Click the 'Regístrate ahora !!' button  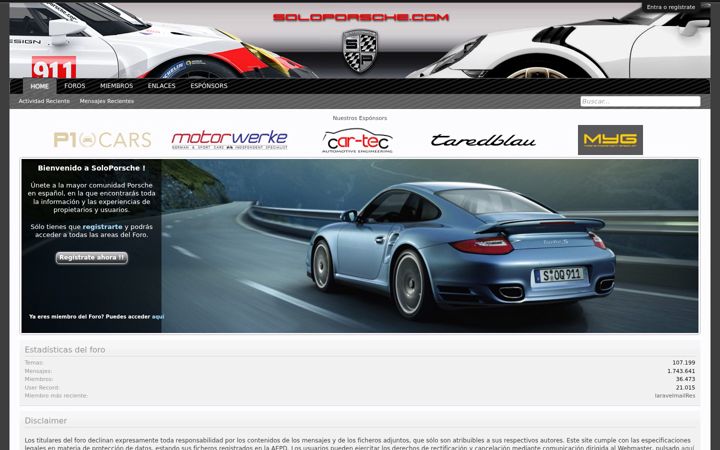click(x=92, y=258)
